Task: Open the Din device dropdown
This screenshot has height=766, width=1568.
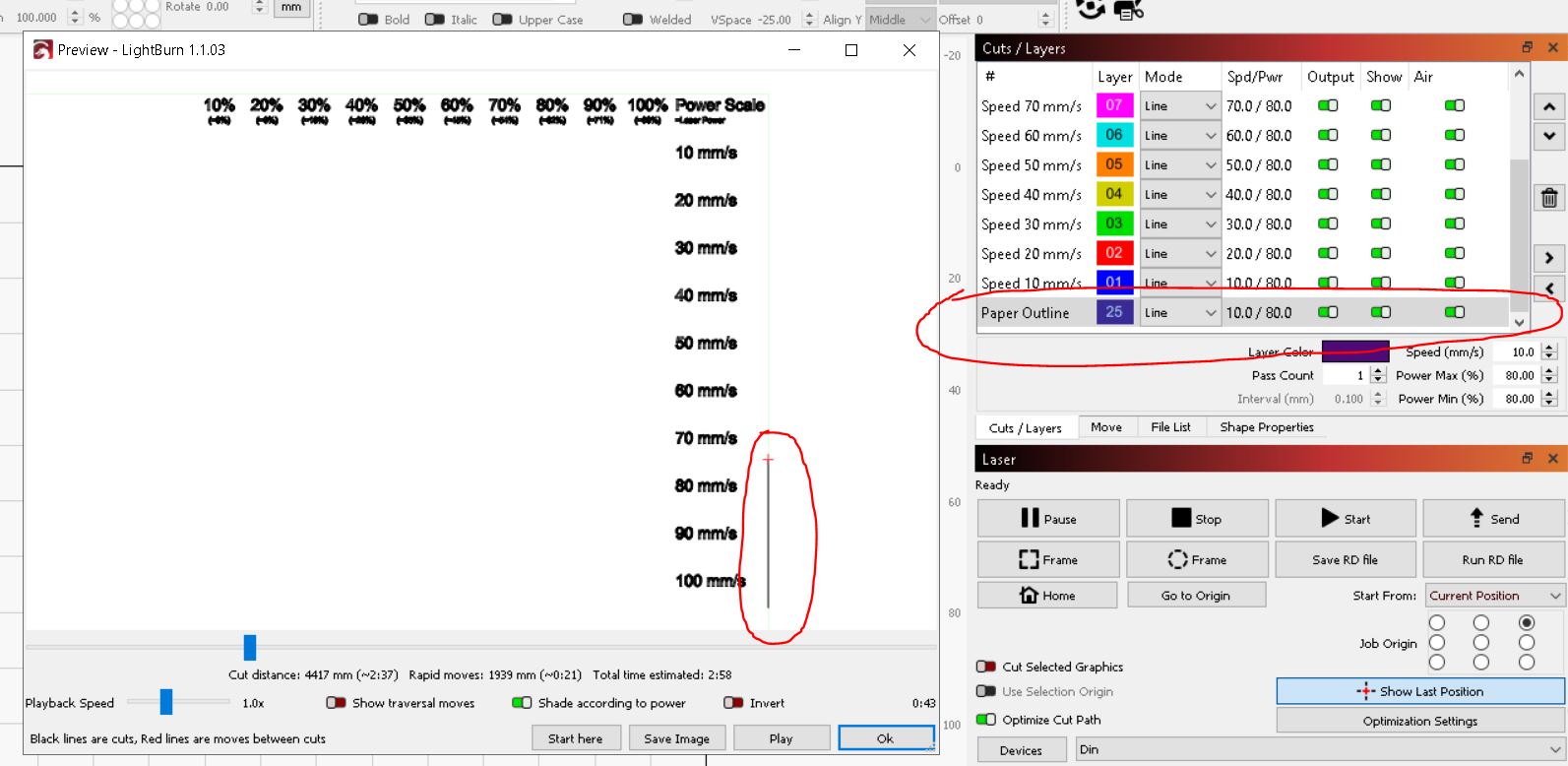Action: coord(1320,749)
